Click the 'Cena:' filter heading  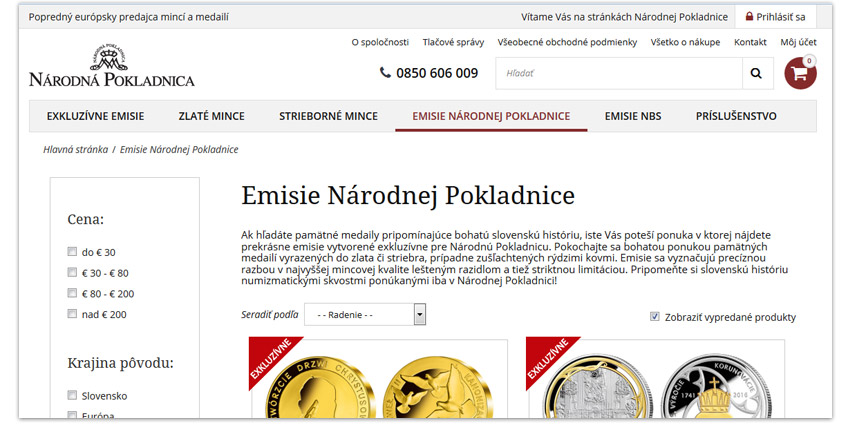point(86,219)
